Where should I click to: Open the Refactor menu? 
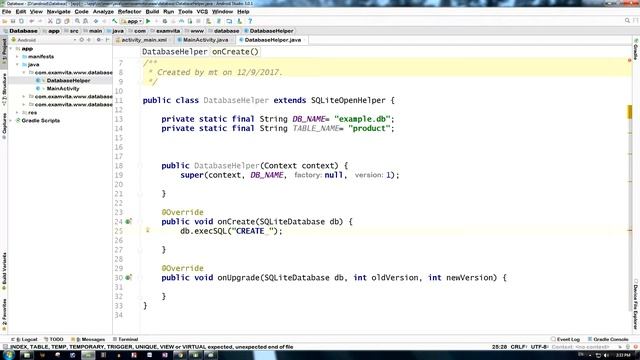coord(129,12)
